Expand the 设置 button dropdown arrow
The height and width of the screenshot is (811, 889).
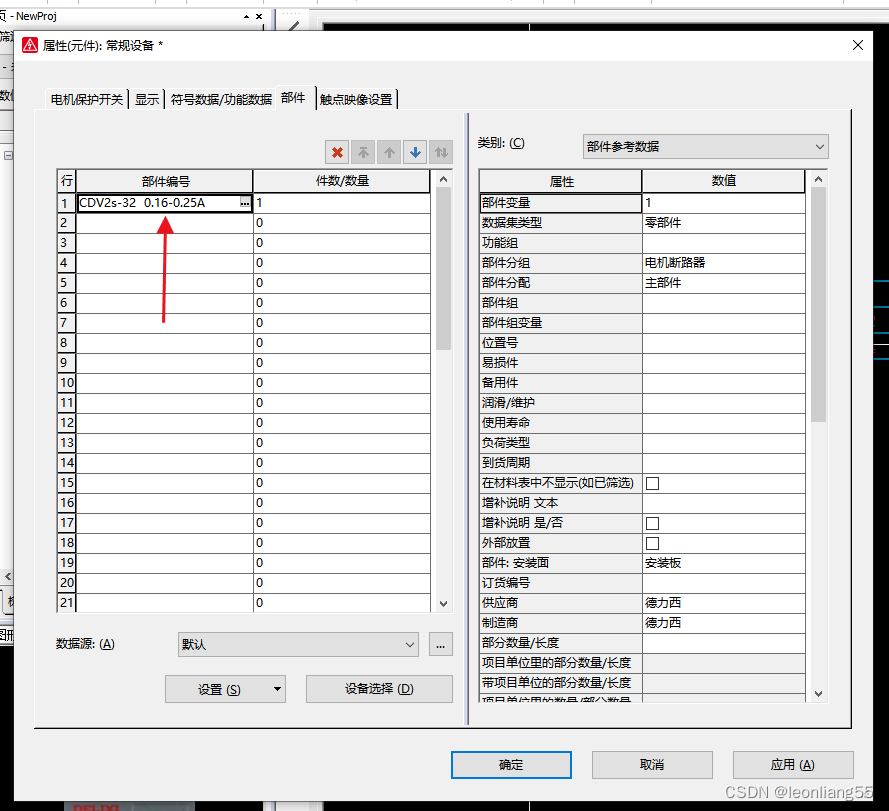(277, 689)
